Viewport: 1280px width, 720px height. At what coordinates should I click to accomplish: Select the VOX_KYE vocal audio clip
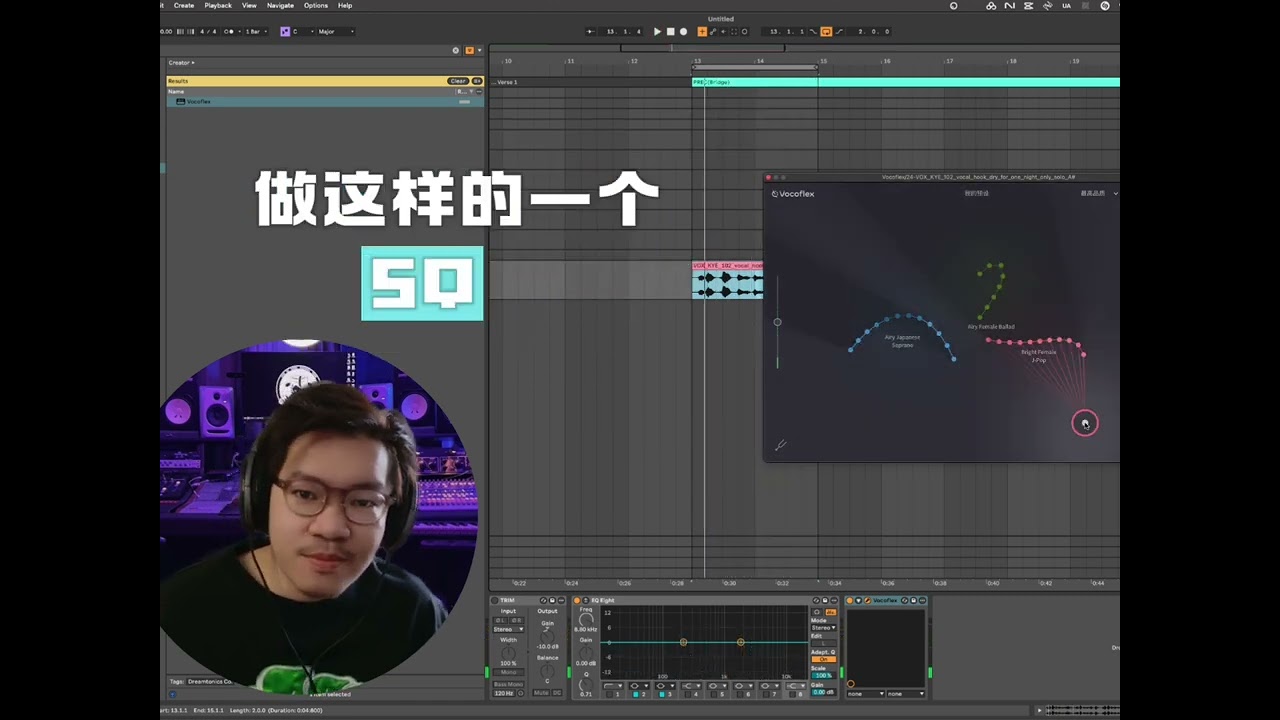(728, 280)
